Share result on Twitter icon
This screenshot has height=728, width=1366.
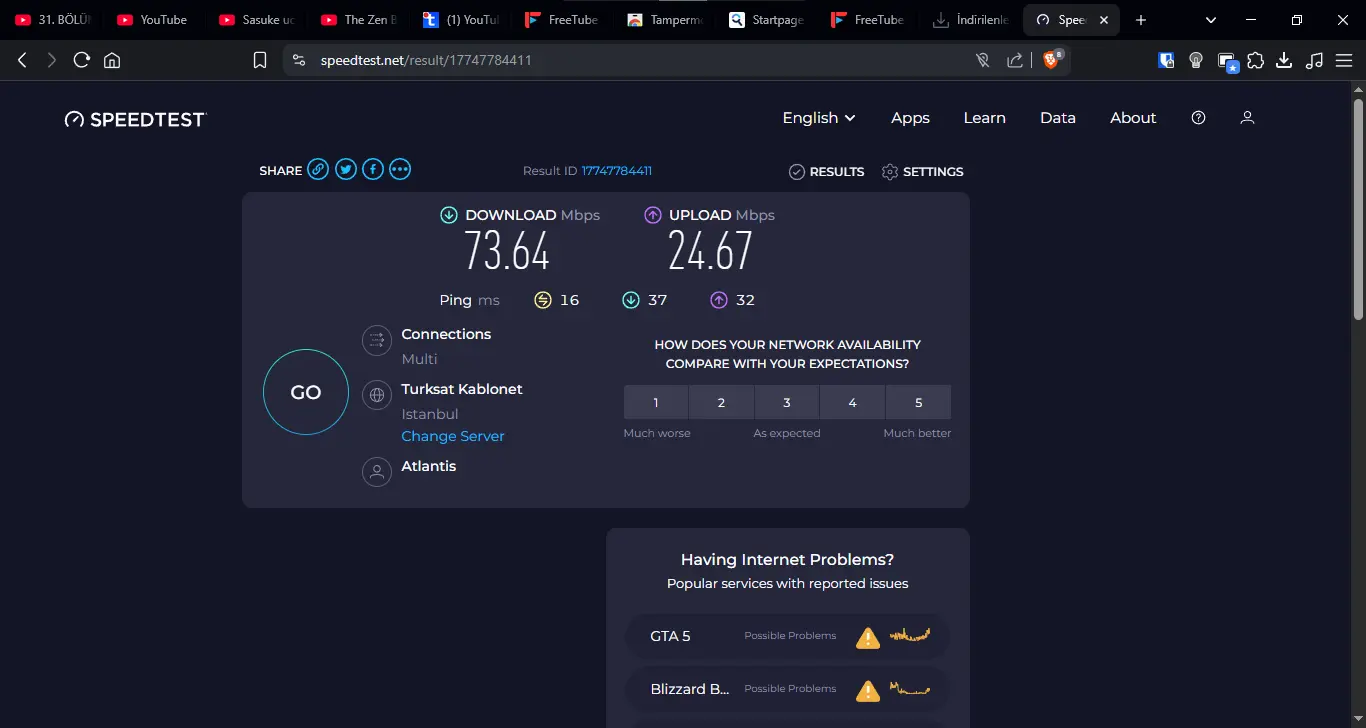(x=346, y=170)
